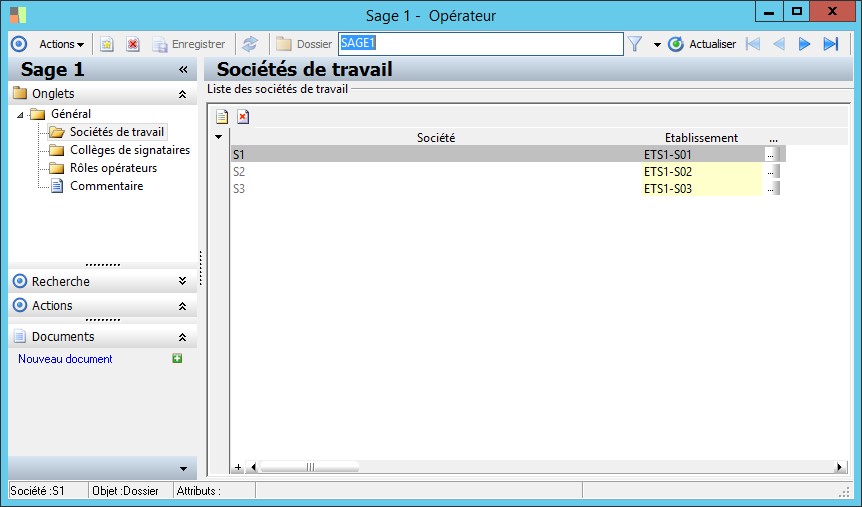
Task: Click the Enregistrer save button
Action: point(189,45)
